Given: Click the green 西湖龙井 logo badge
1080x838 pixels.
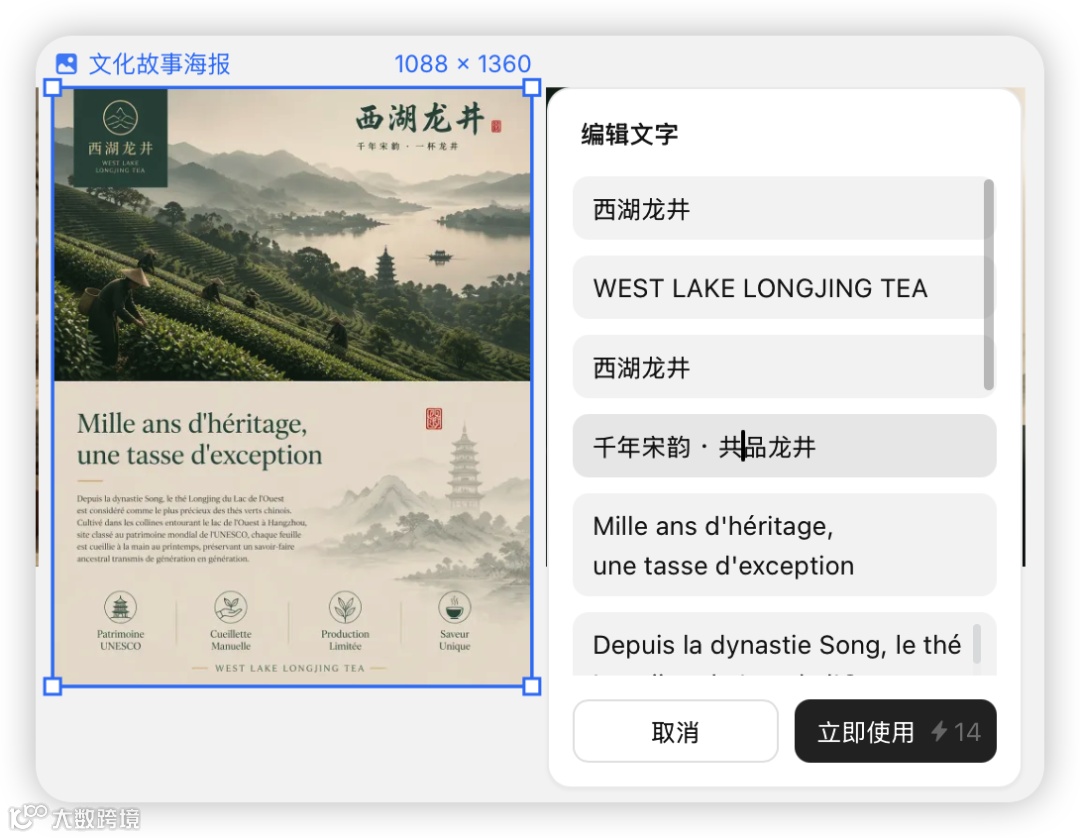Looking at the screenshot, I should point(121,138).
